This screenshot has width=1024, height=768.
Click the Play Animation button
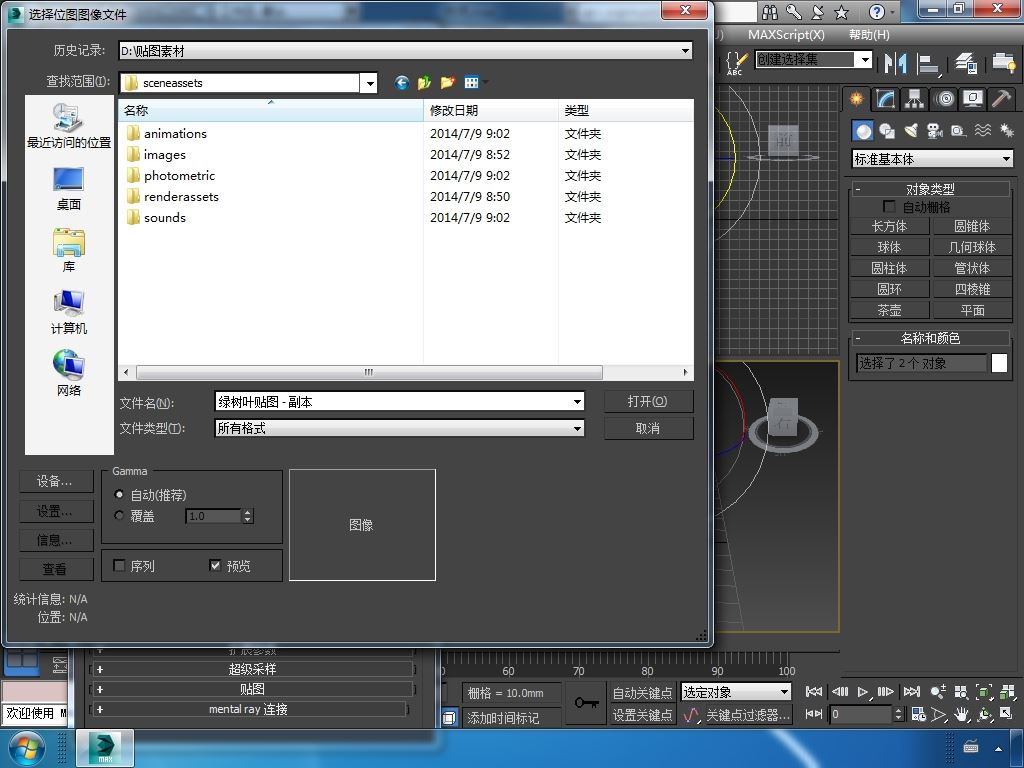point(863,692)
